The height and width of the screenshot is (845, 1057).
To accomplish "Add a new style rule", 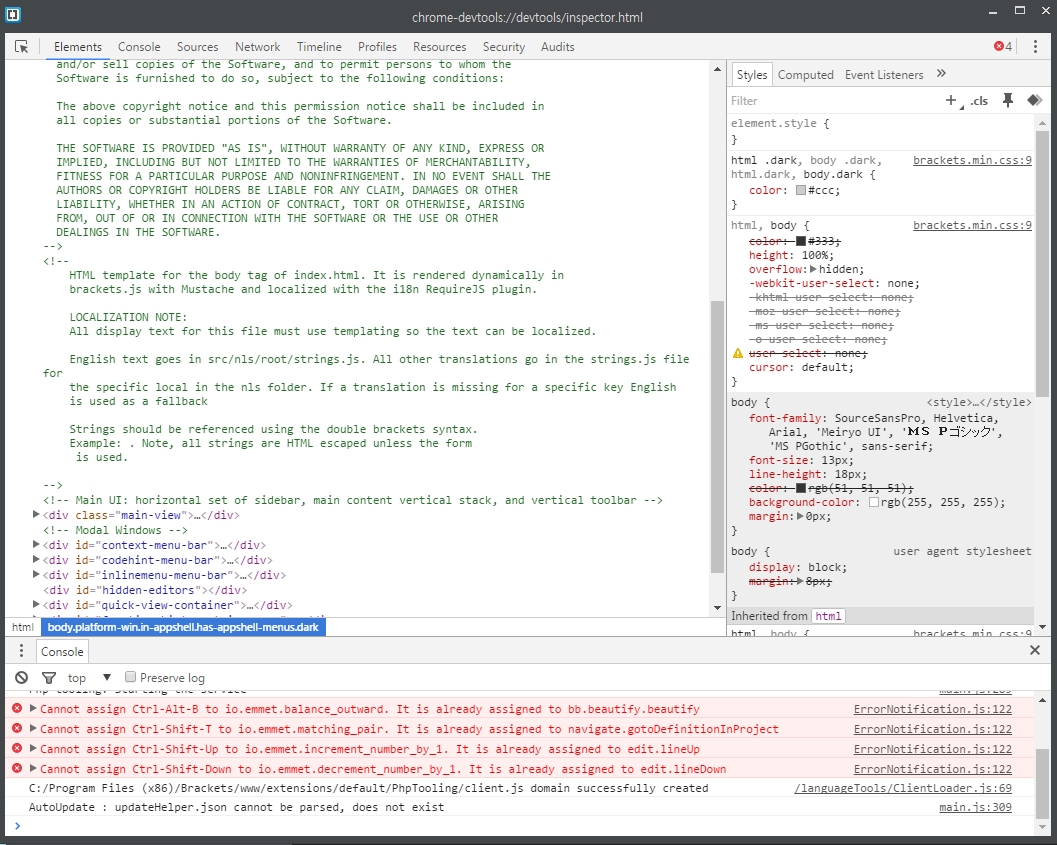I will [951, 100].
